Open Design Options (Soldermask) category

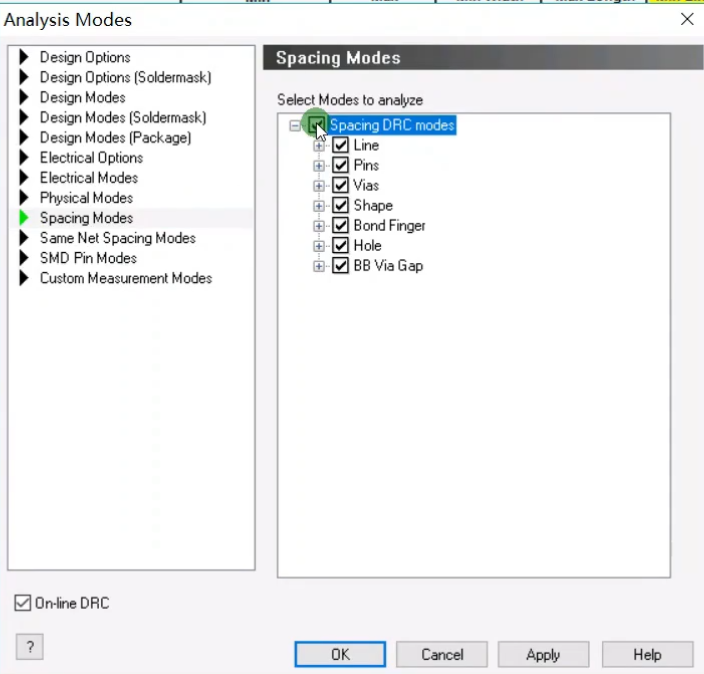pyautogui.click(x=125, y=77)
